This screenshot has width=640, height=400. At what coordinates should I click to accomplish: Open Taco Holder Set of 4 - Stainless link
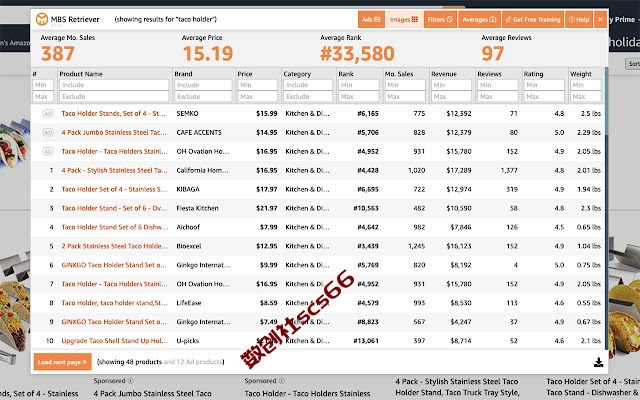tap(114, 189)
